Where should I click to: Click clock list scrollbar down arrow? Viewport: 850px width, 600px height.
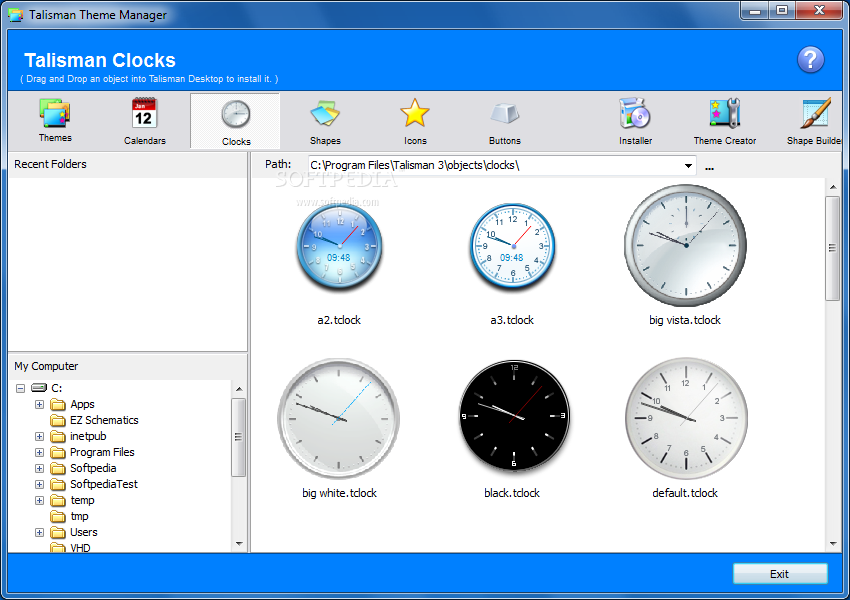[x=833, y=544]
